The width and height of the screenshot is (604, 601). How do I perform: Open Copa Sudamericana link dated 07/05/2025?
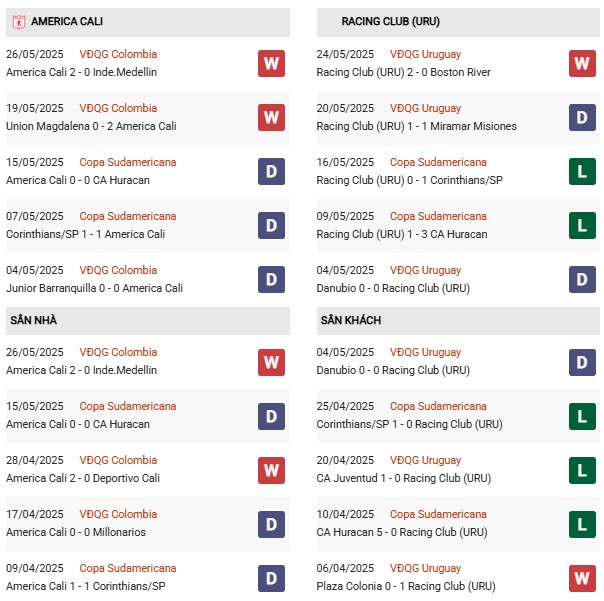tap(128, 216)
